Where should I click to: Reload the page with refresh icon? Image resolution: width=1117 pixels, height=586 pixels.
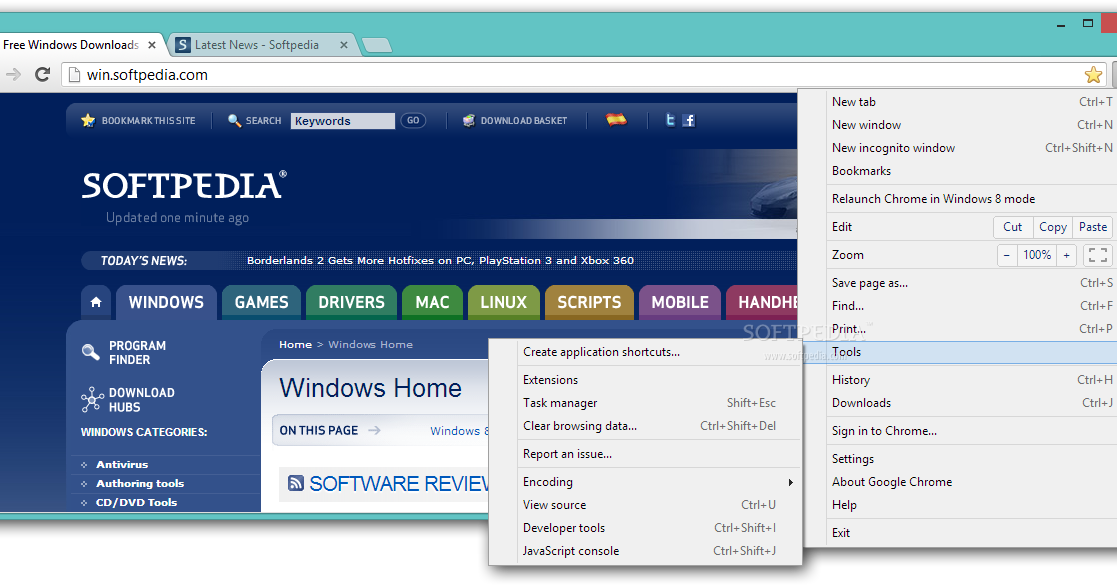(x=43, y=74)
